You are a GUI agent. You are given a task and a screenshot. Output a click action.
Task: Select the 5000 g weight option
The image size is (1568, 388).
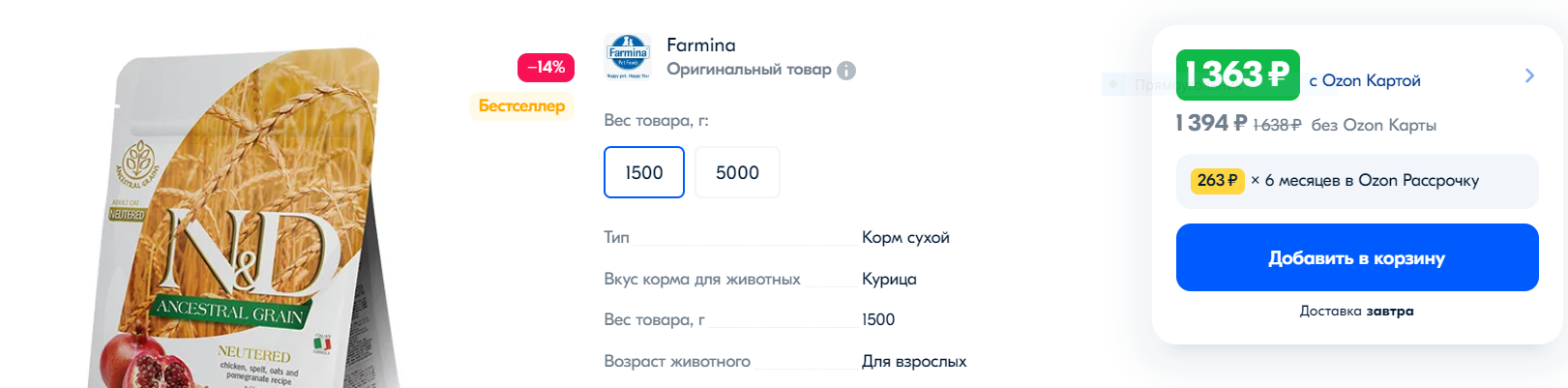[737, 172]
